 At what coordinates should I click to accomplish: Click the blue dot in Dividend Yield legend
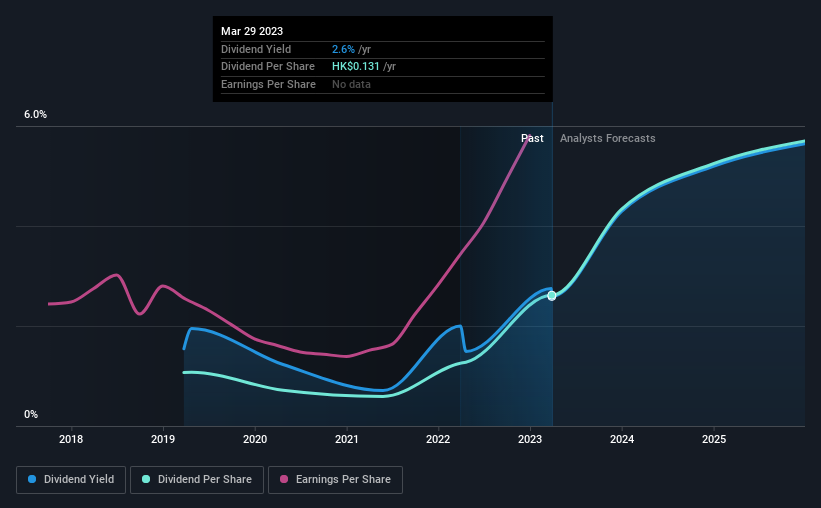(x=32, y=479)
